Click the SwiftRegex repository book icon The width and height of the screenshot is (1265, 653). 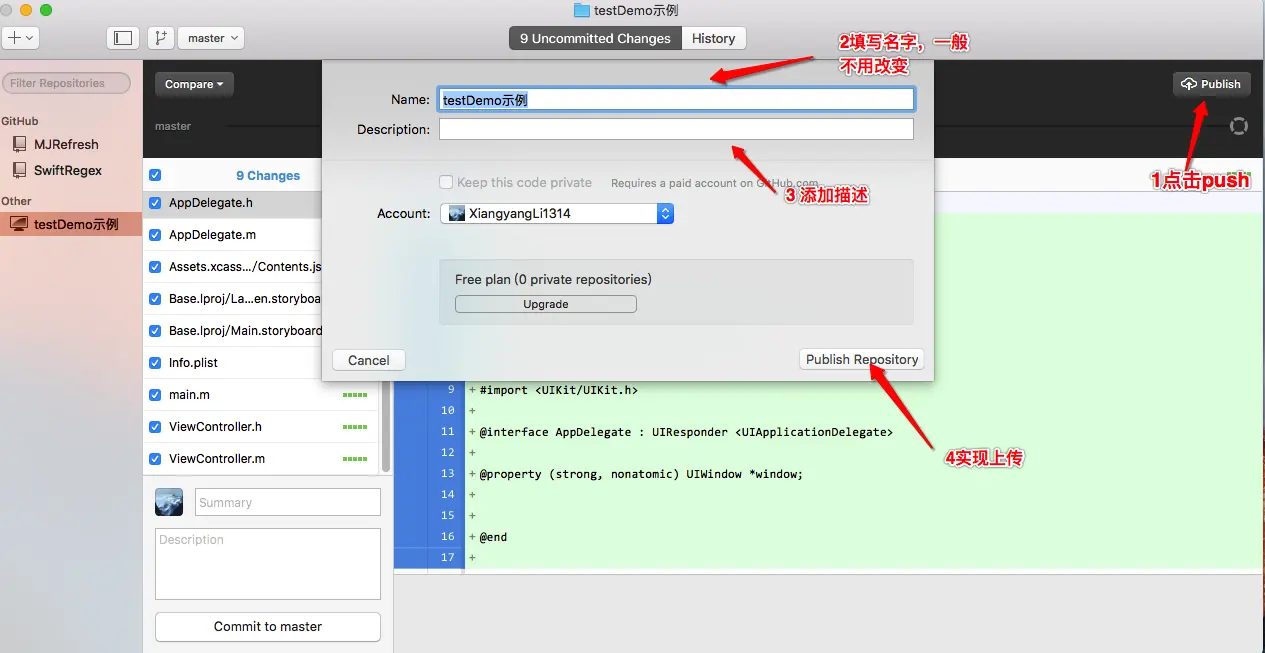[19, 170]
